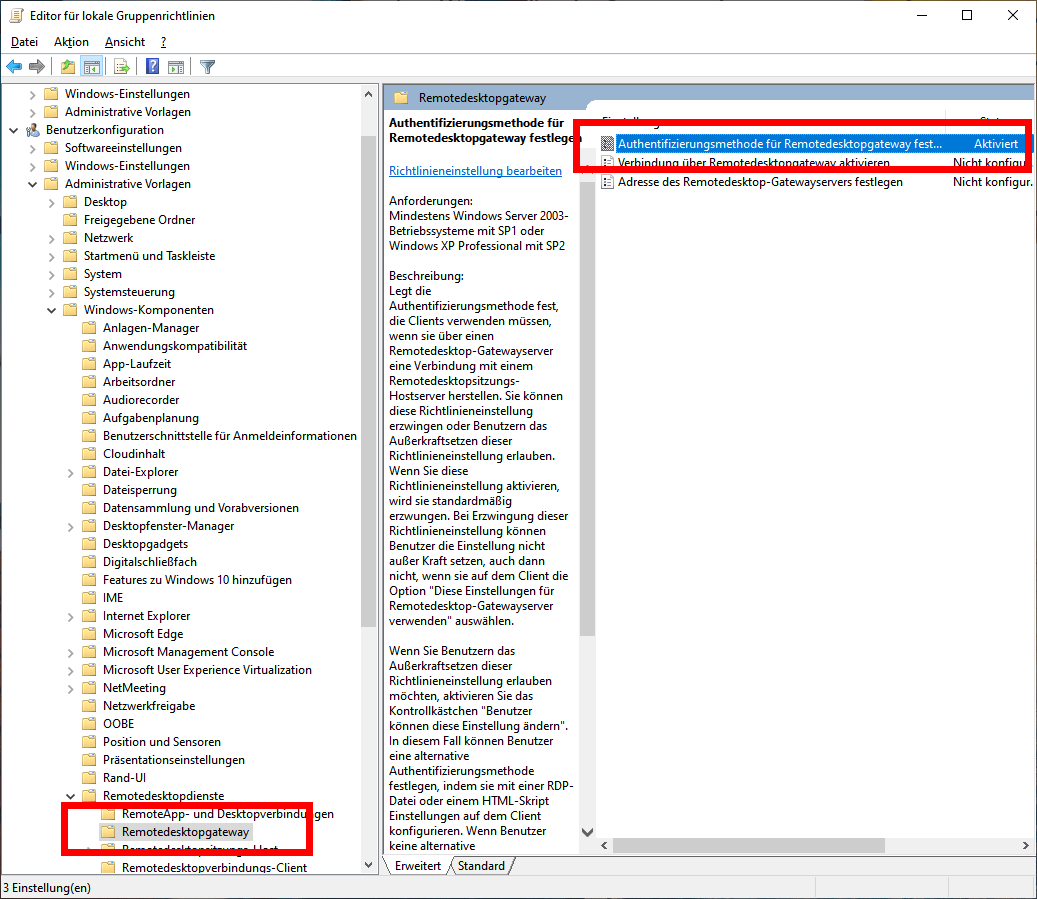
Task: Toggle the console tree show/hide icon
Action: point(91,67)
